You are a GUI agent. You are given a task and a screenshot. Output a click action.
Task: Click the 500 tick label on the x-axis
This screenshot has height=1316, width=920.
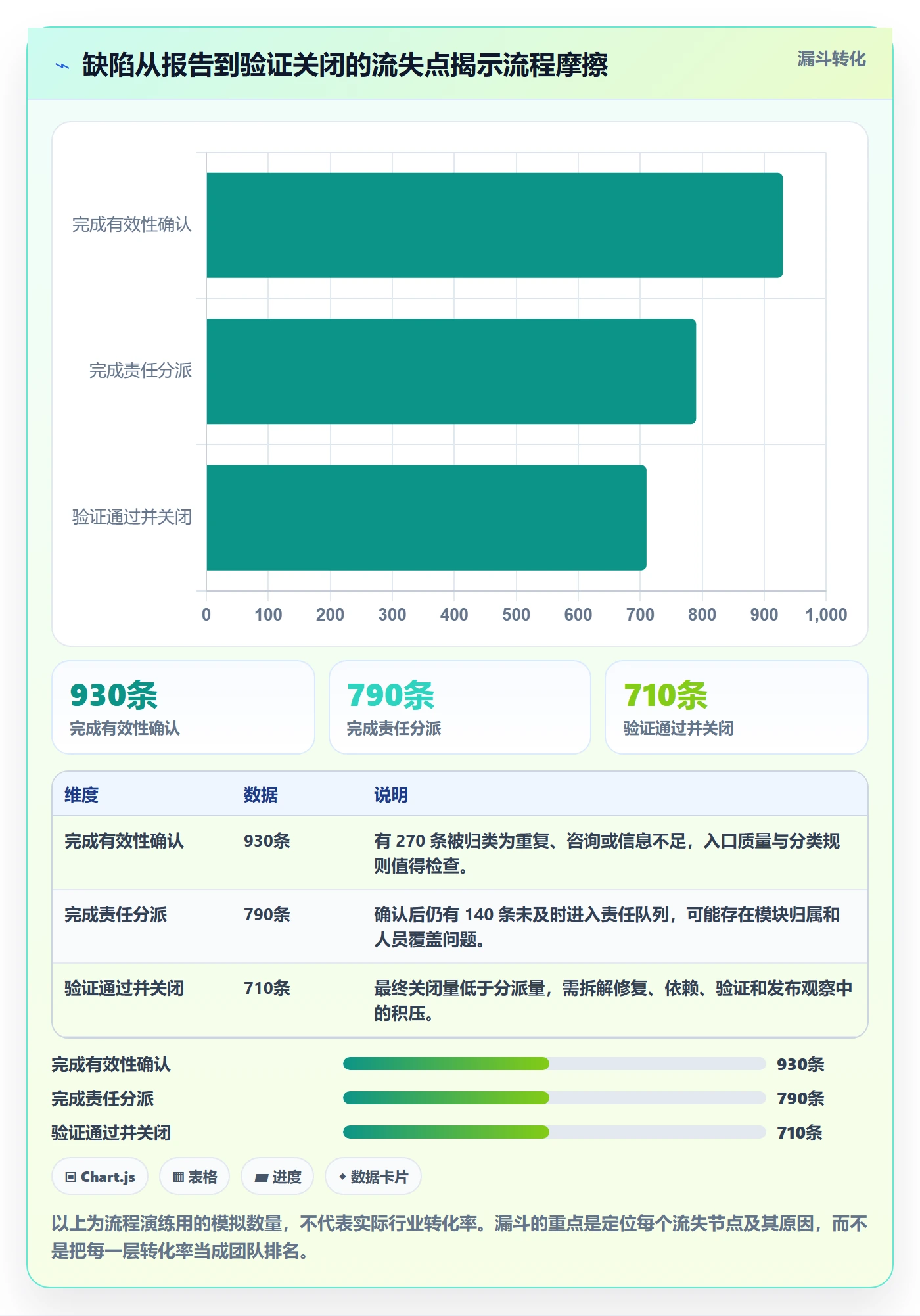pyautogui.click(x=516, y=615)
